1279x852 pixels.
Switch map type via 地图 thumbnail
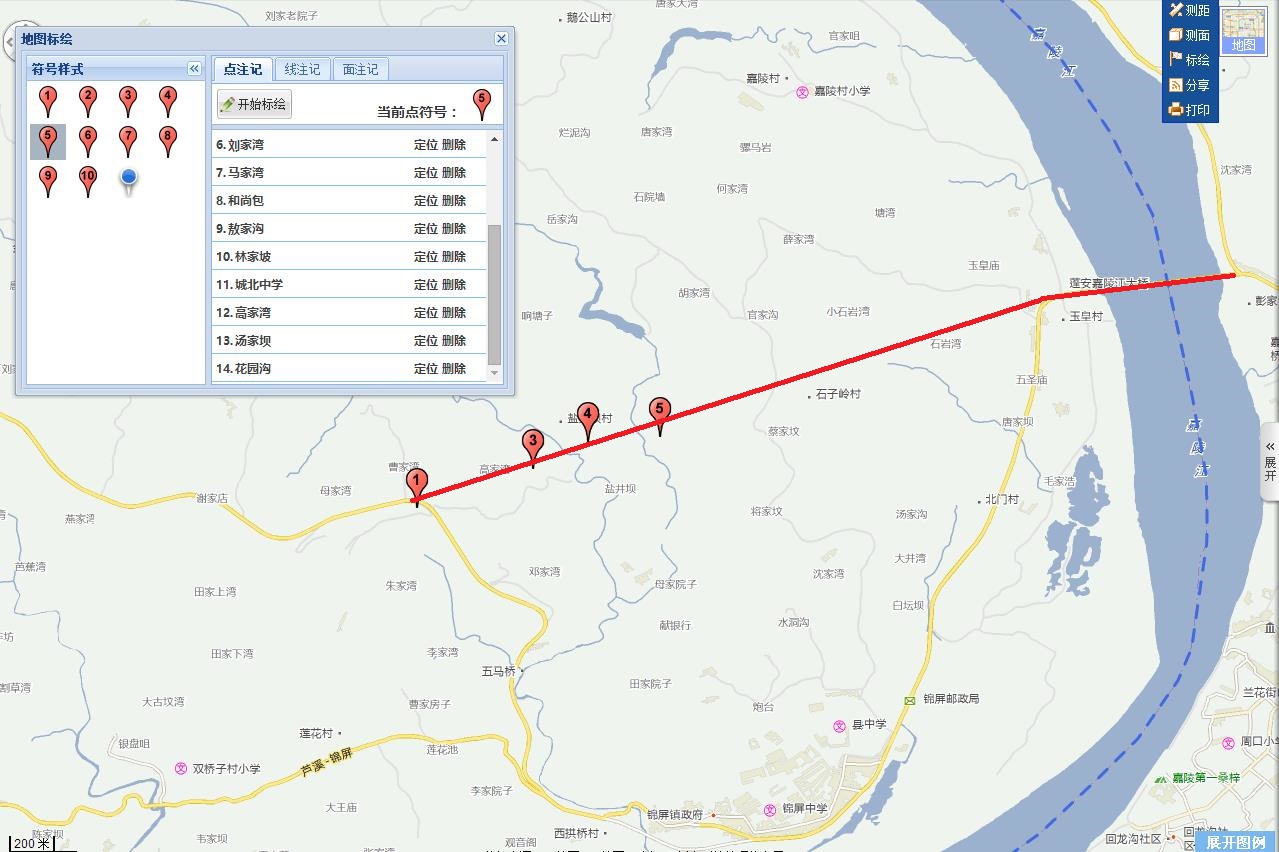[x=1243, y=30]
